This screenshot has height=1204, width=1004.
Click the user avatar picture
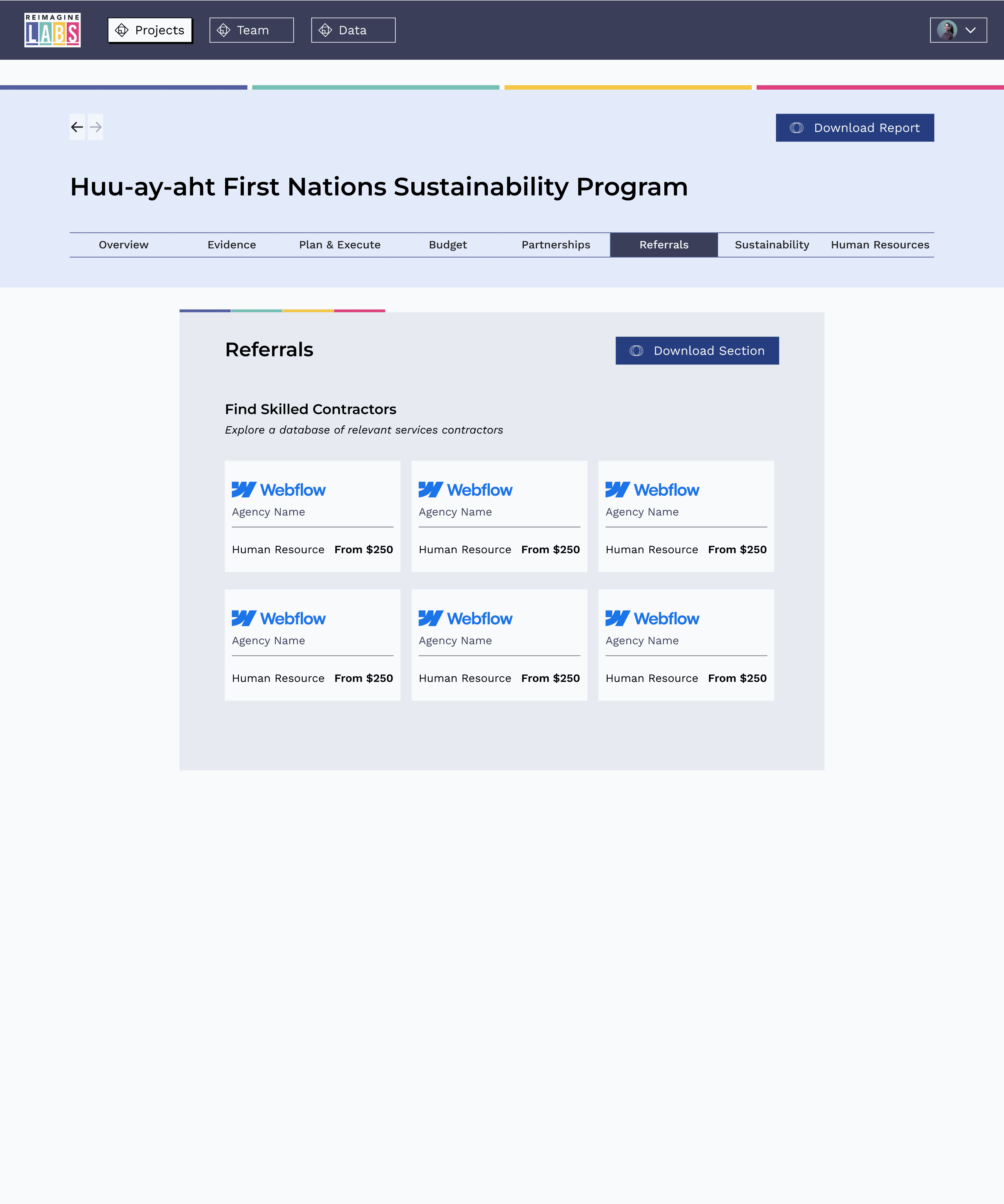coord(947,30)
